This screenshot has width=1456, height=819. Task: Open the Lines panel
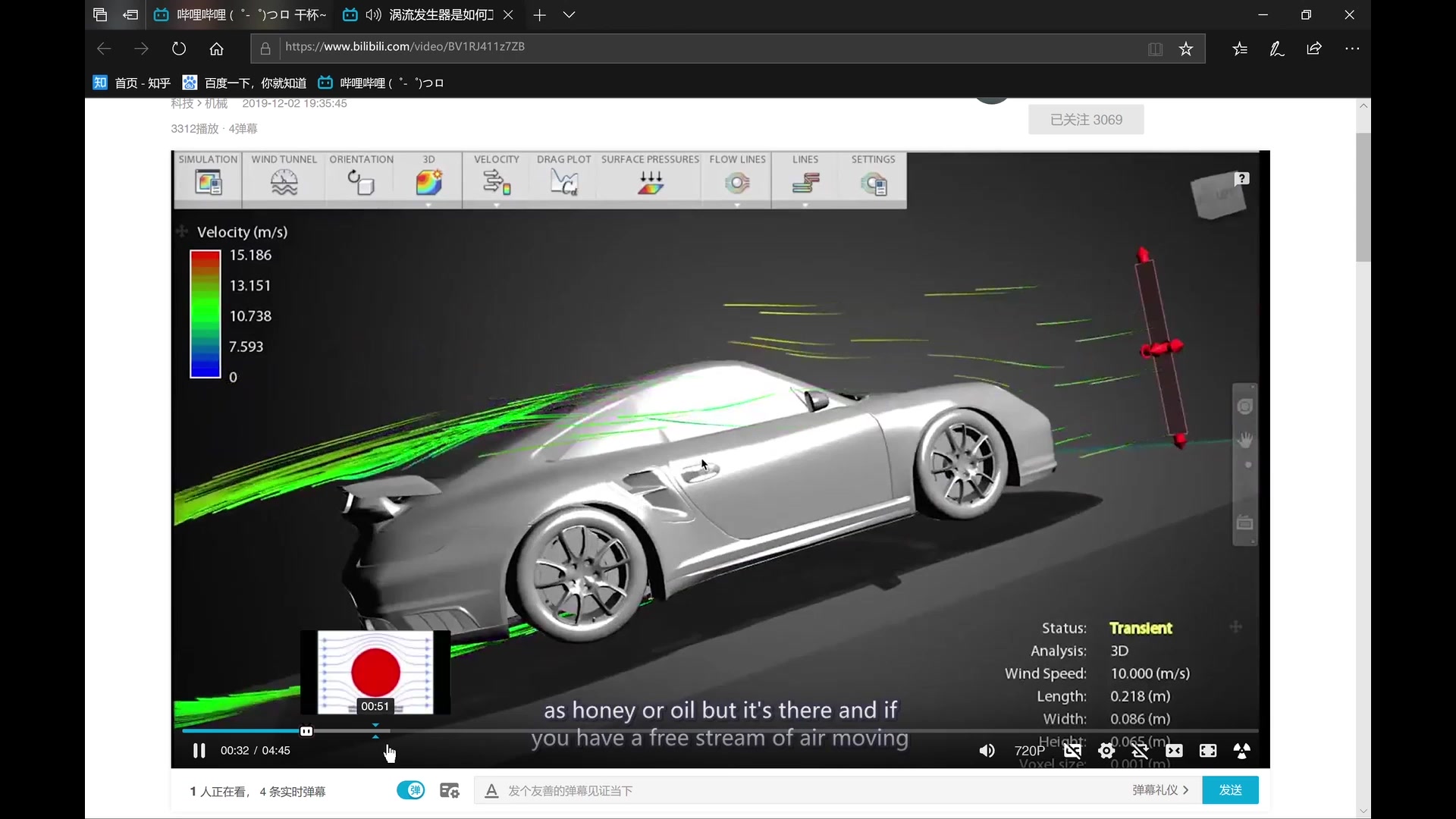(805, 181)
